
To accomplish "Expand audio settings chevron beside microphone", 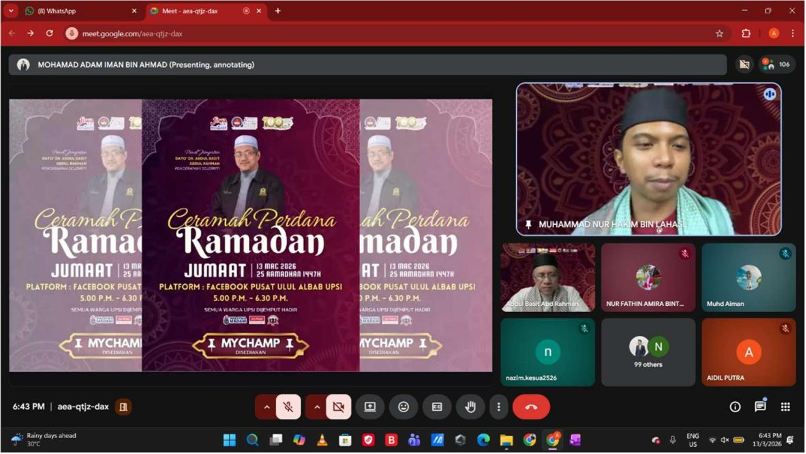I will click(266, 407).
